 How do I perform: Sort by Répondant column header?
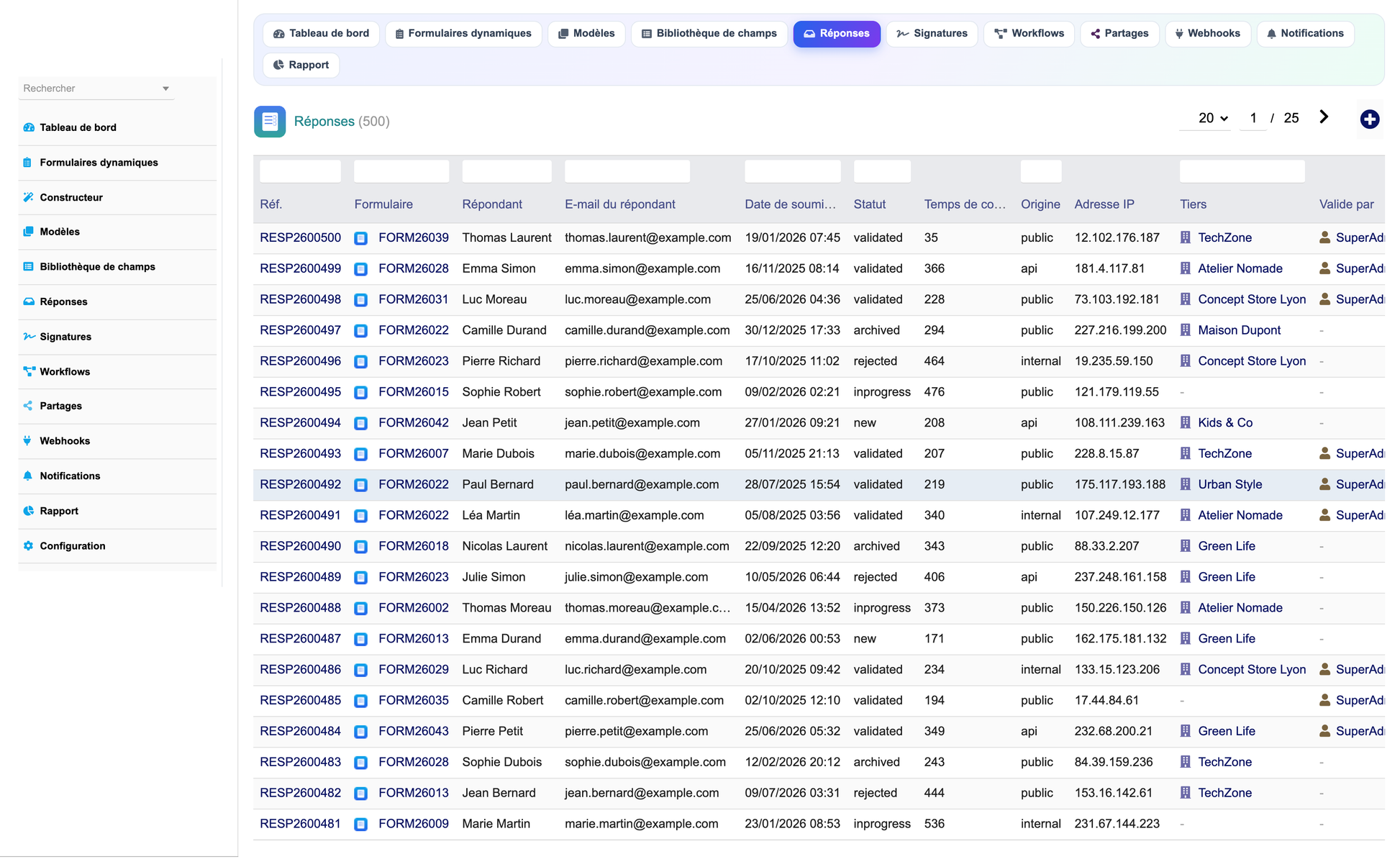coord(492,204)
